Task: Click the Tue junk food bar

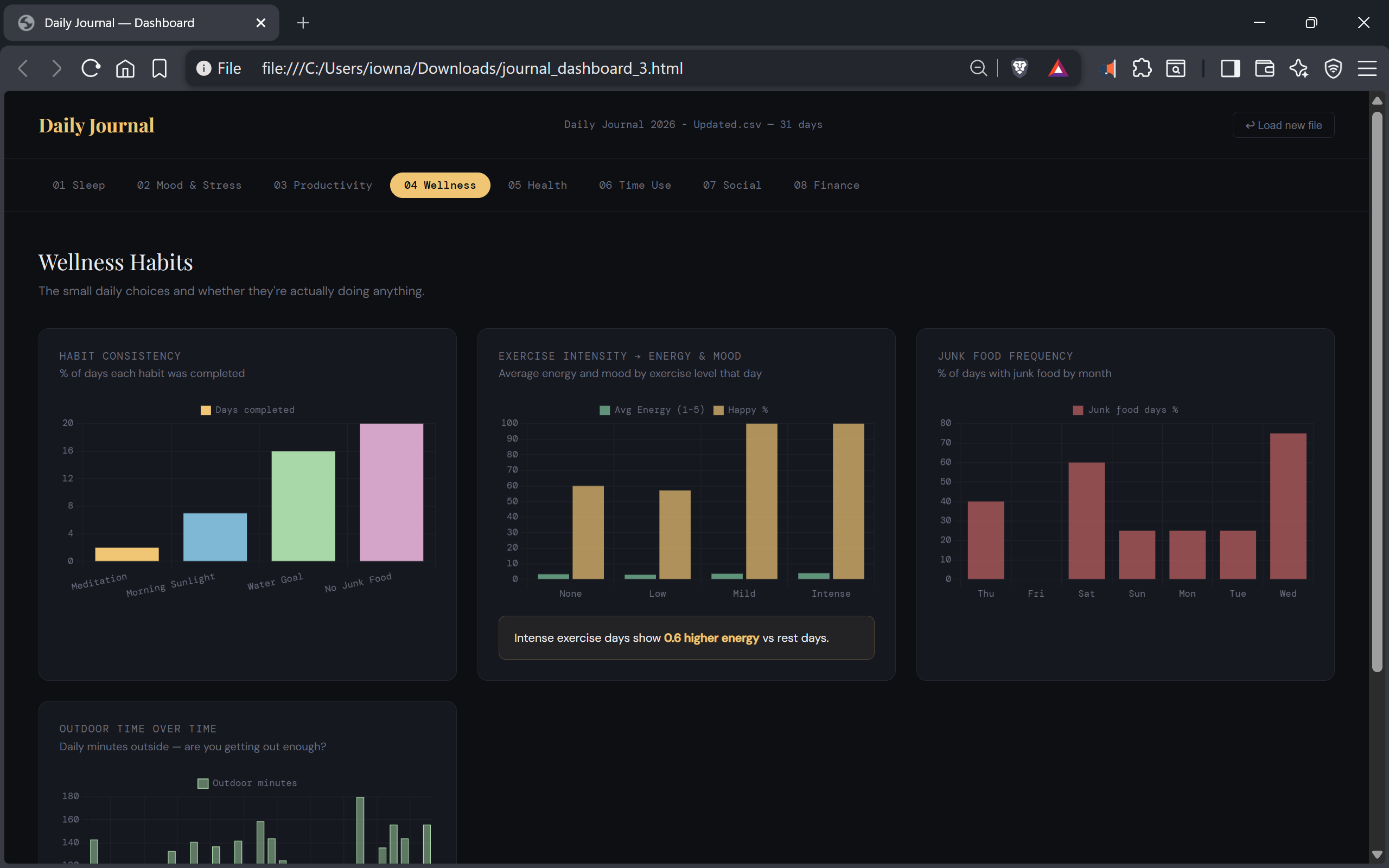Action: (1238, 554)
